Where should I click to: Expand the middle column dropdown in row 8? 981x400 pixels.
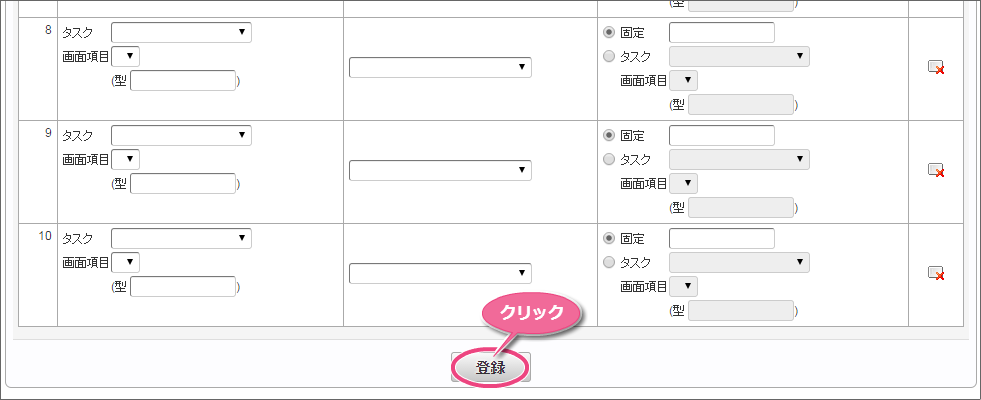(x=440, y=68)
